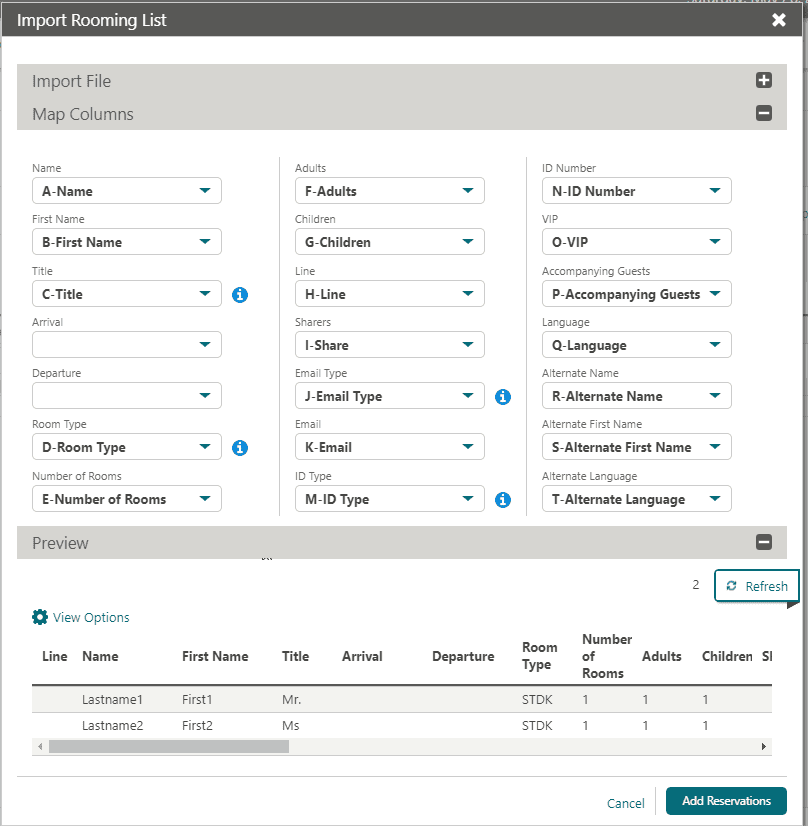Click STDK in the Lastname1 row
Image resolution: width=808 pixels, height=826 pixels.
click(537, 700)
